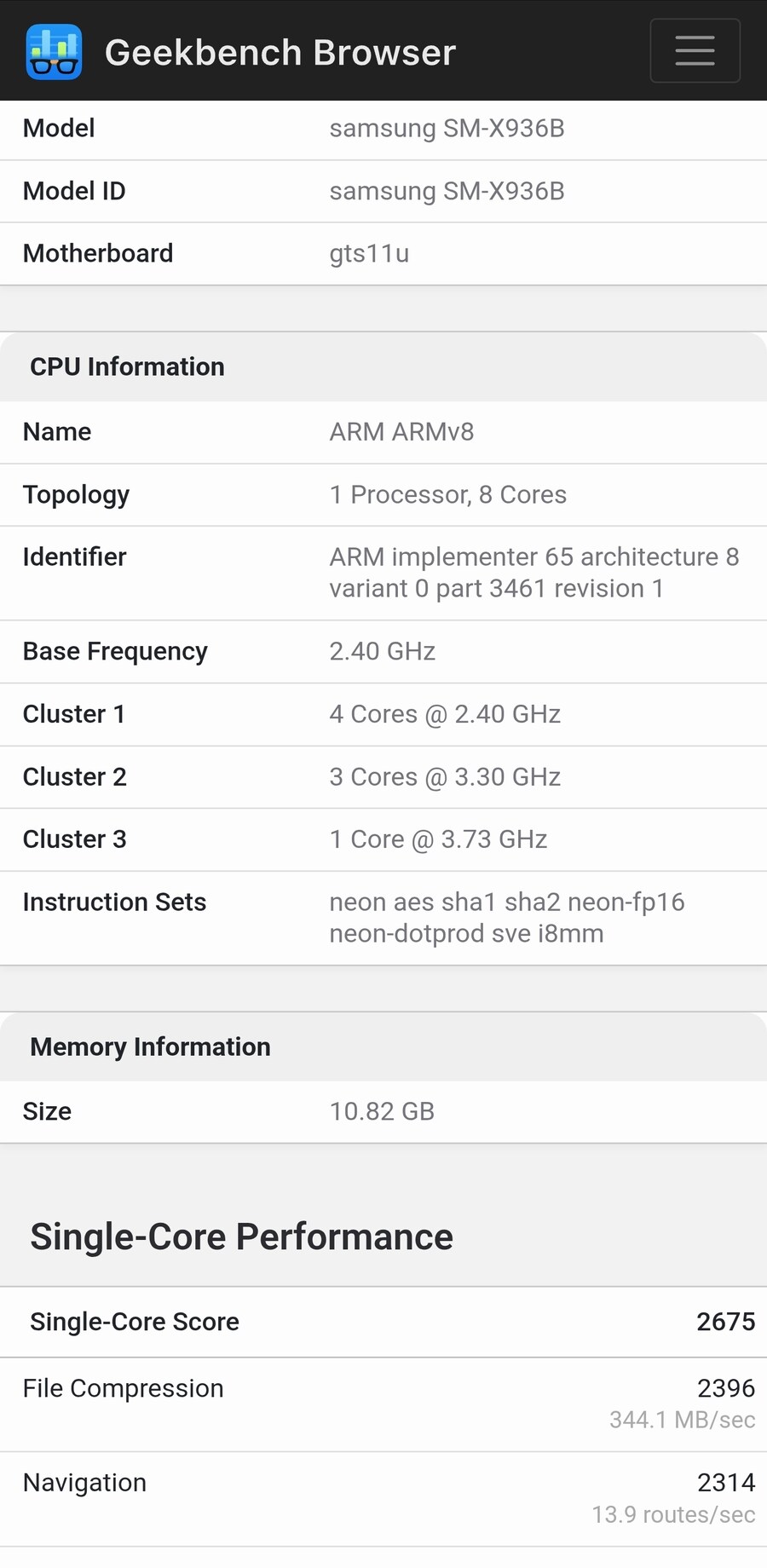
Task: Select the Navigation score 2314
Action: coord(726,1484)
